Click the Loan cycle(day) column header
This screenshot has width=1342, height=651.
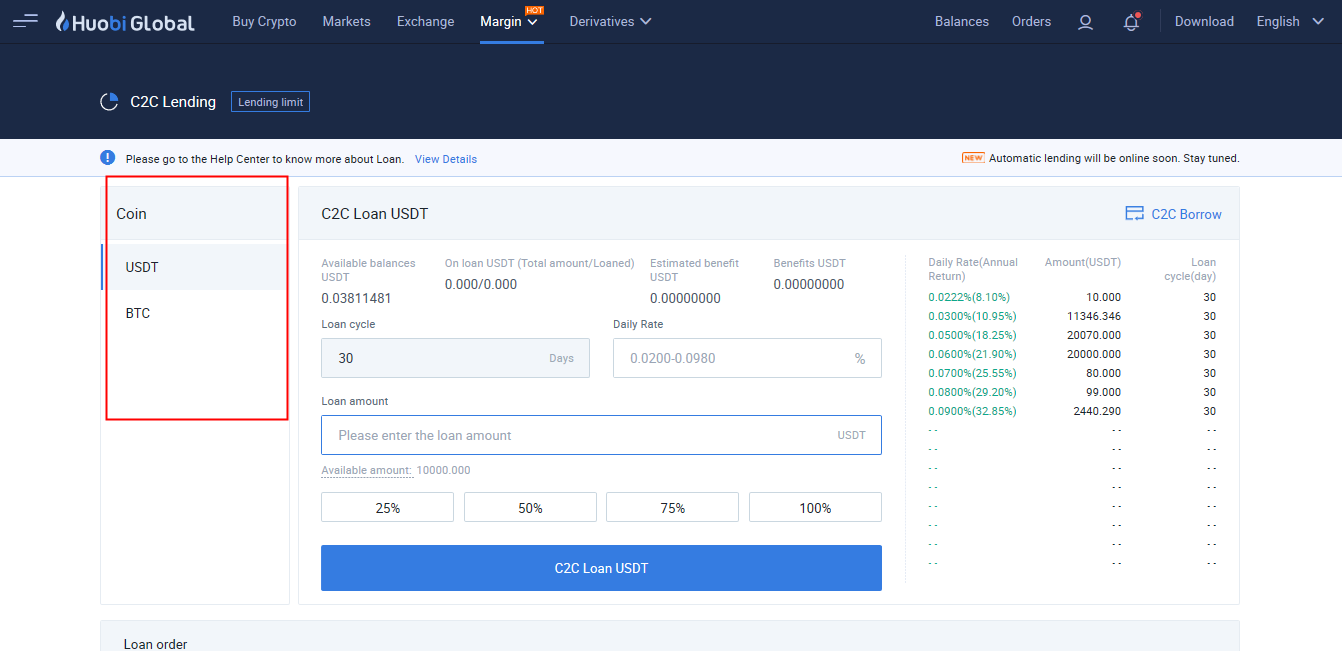coord(1190,269)
